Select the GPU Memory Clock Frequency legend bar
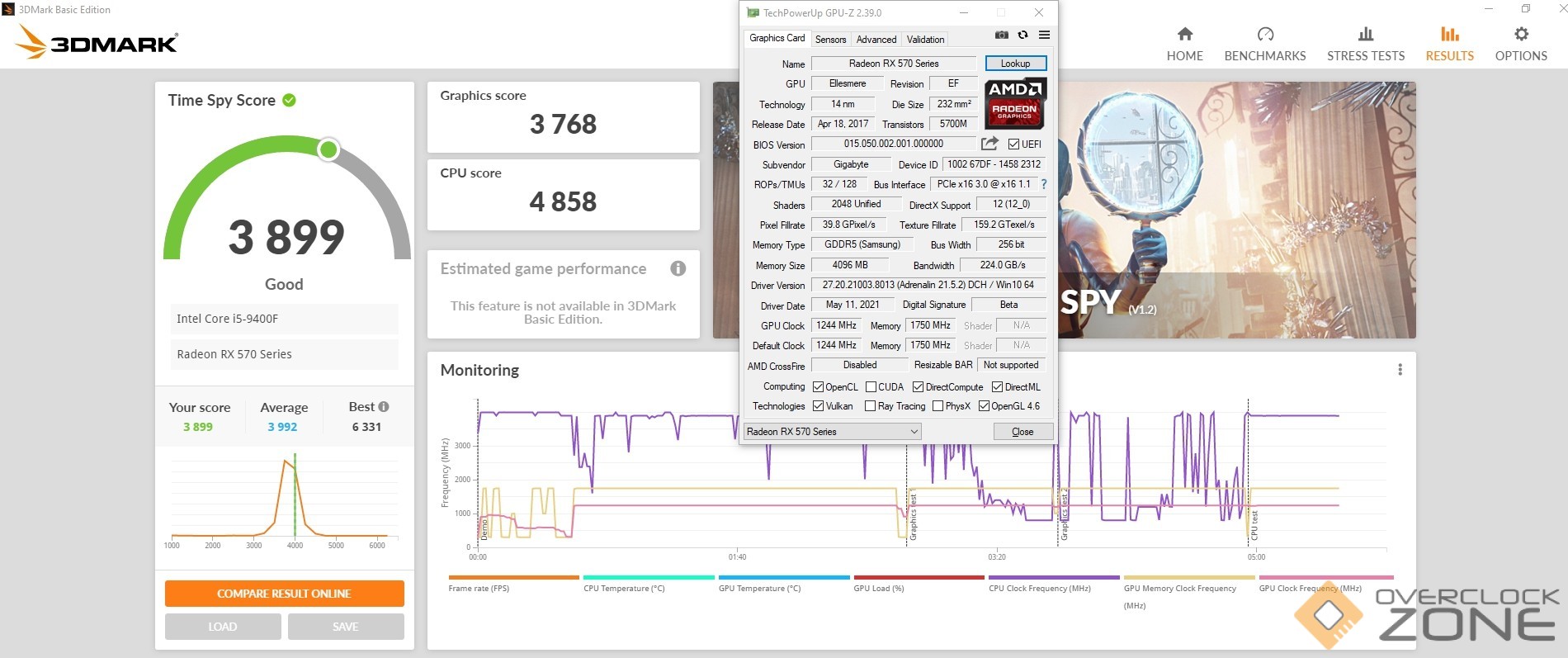The width and height of the screenshot is (1568, 658). click(x=1189, y=577)
